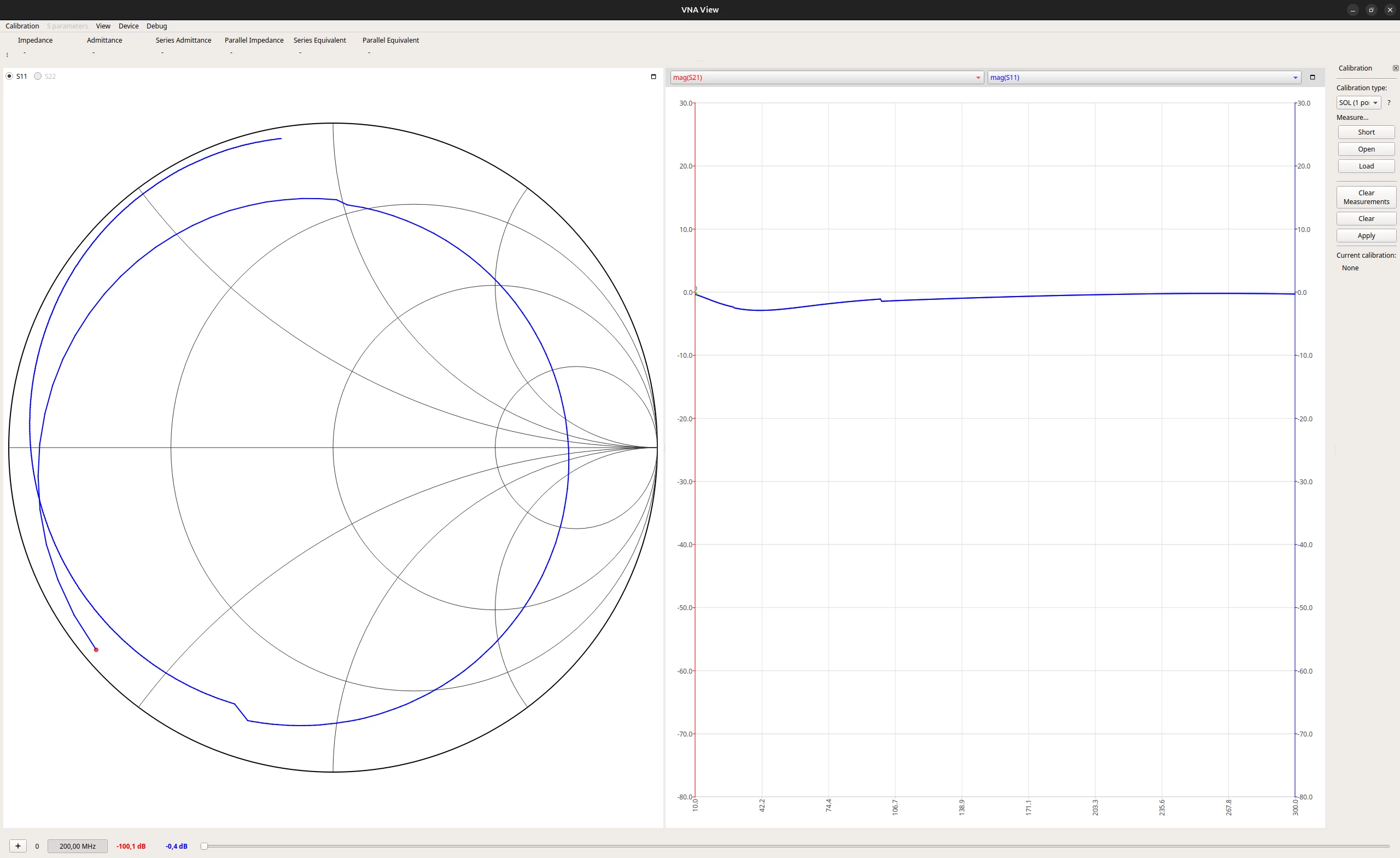Close the Calibration side panel
1400x858 pixels.
(x=1396, y=68)
